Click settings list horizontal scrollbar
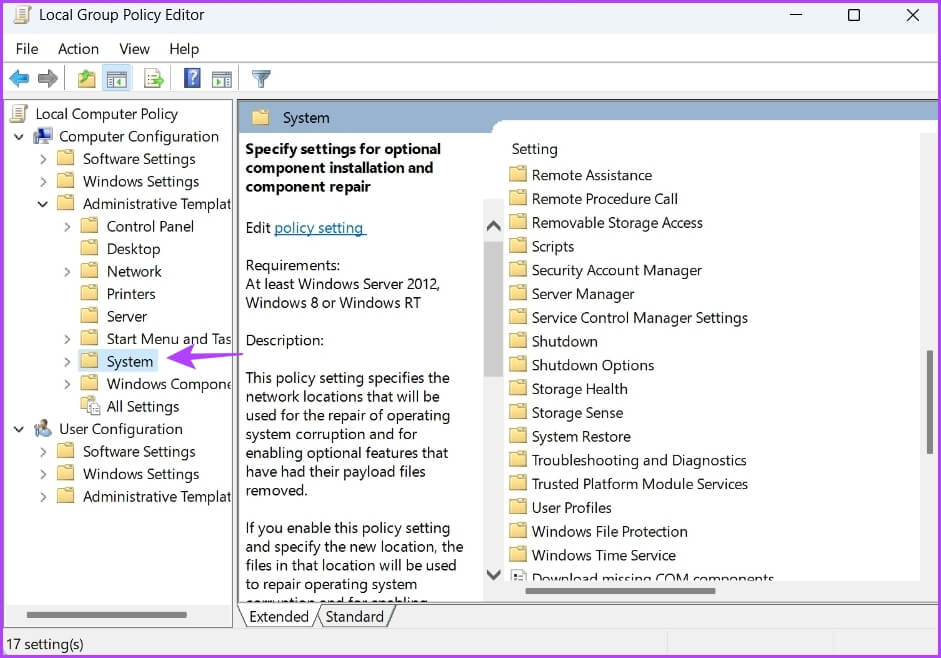This screenshot has width=941, height=658. pos(621,591)
